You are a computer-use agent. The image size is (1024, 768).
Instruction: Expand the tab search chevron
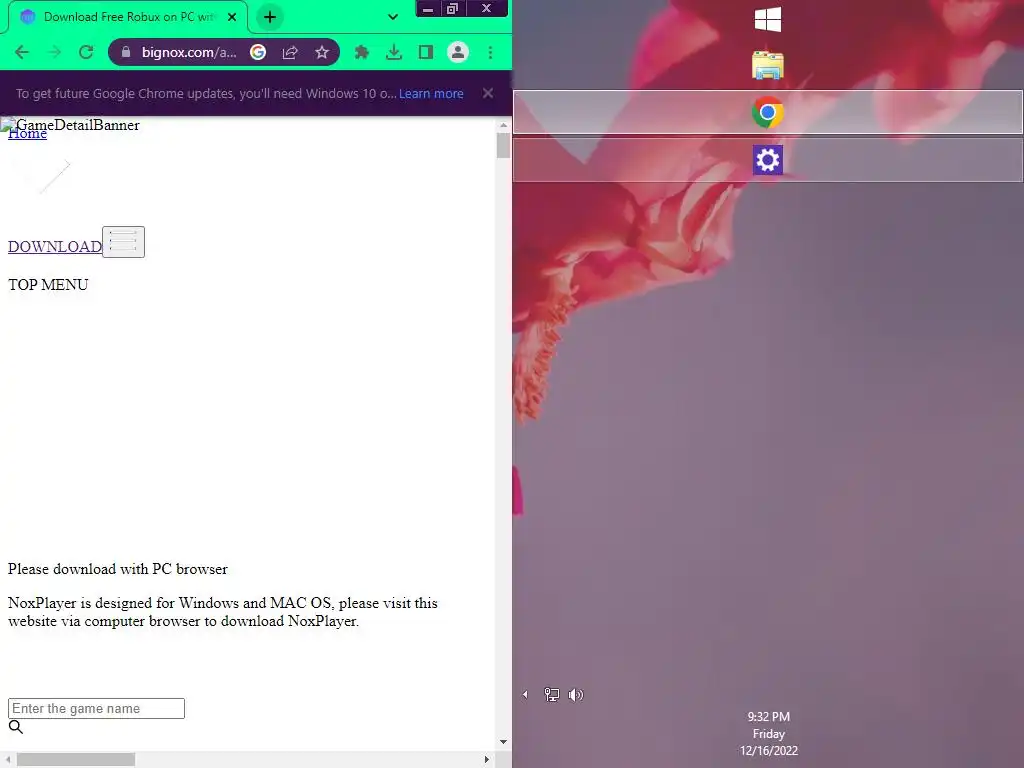[x=393, y=17]
